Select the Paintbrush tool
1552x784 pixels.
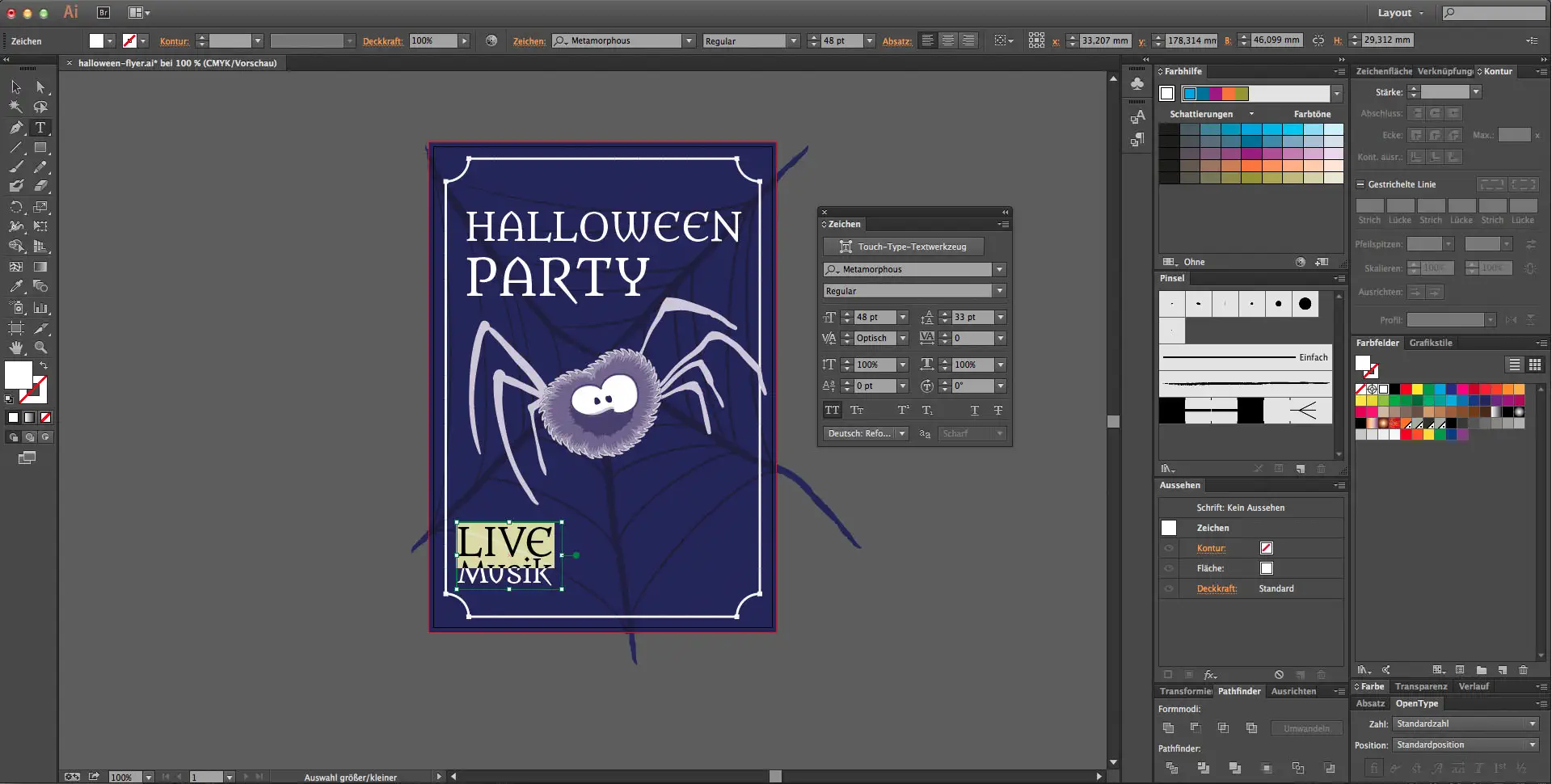click(15, 166)
